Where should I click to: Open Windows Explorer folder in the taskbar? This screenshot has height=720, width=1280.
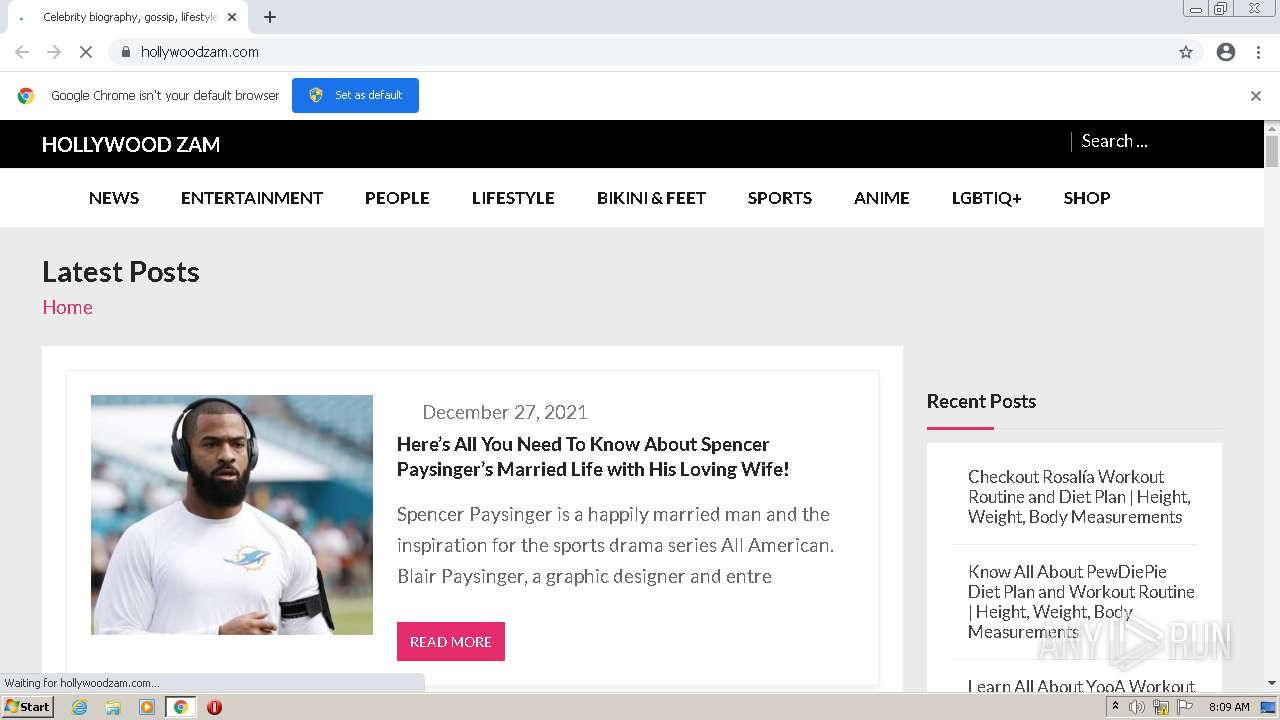point(113,707)
